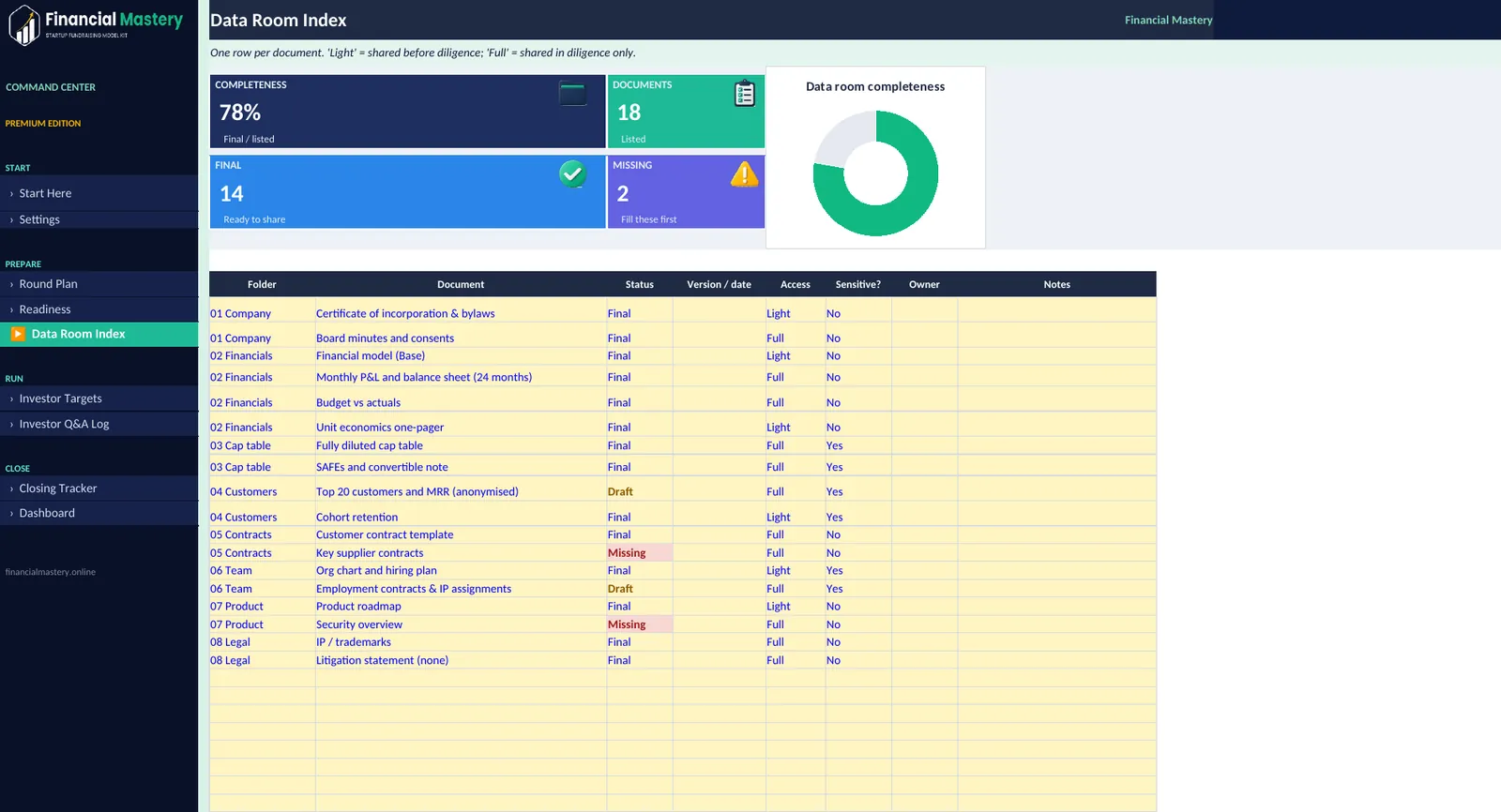Viewport: 1501px width, 812px height.
Task: Click the Org chart and hiring plan cell
Action: pyautogui.click(x=461, y=571)
